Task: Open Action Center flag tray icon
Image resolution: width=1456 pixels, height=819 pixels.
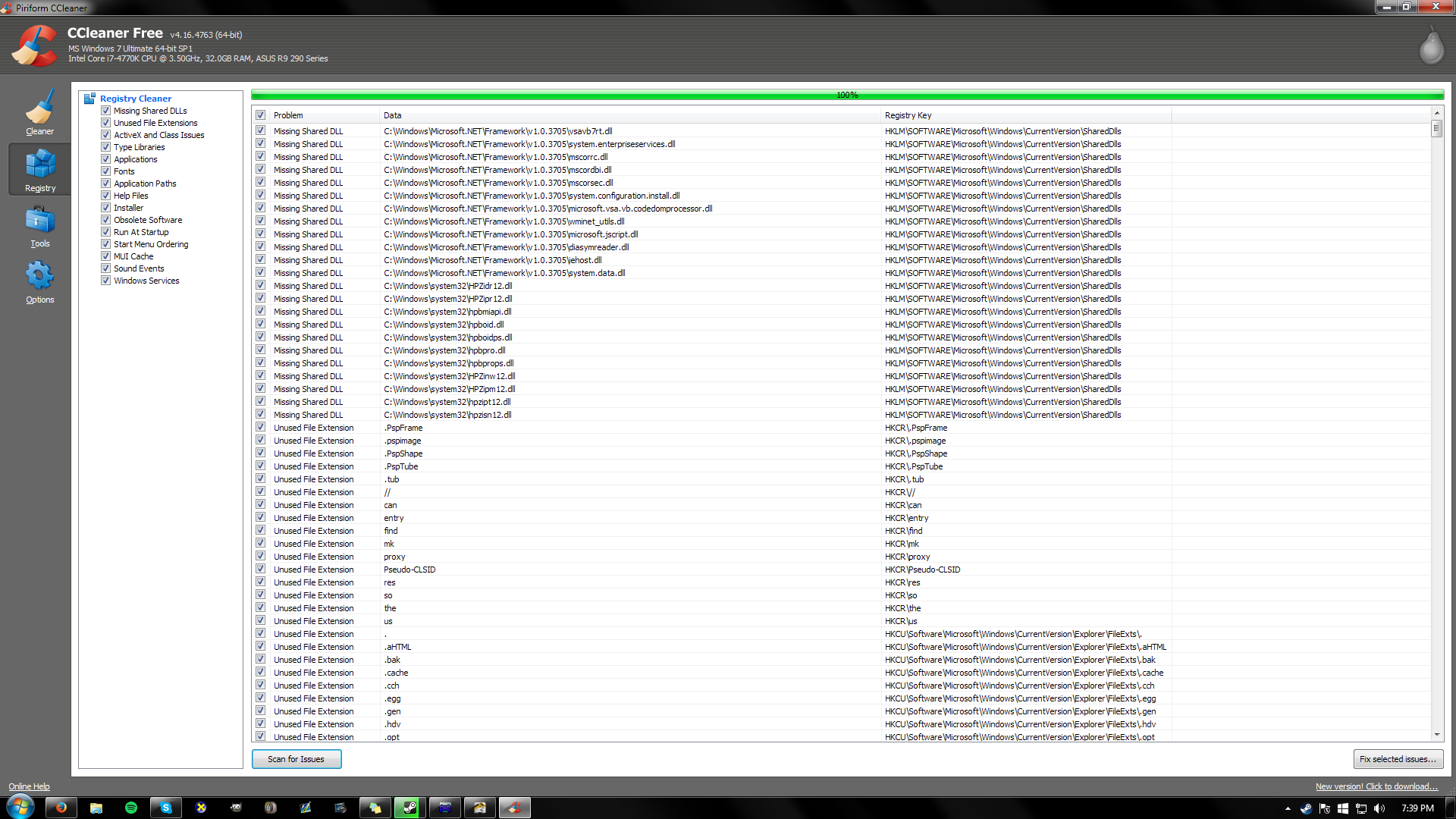Action: (x=1325, y=808)
